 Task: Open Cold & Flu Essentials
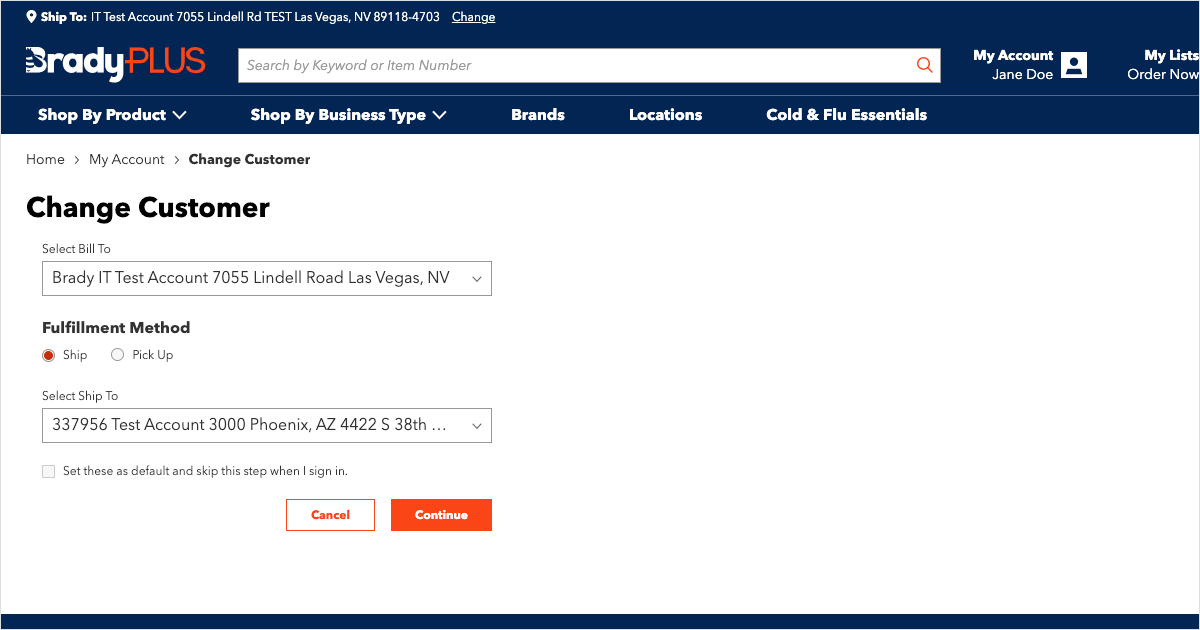click(847, 115)
